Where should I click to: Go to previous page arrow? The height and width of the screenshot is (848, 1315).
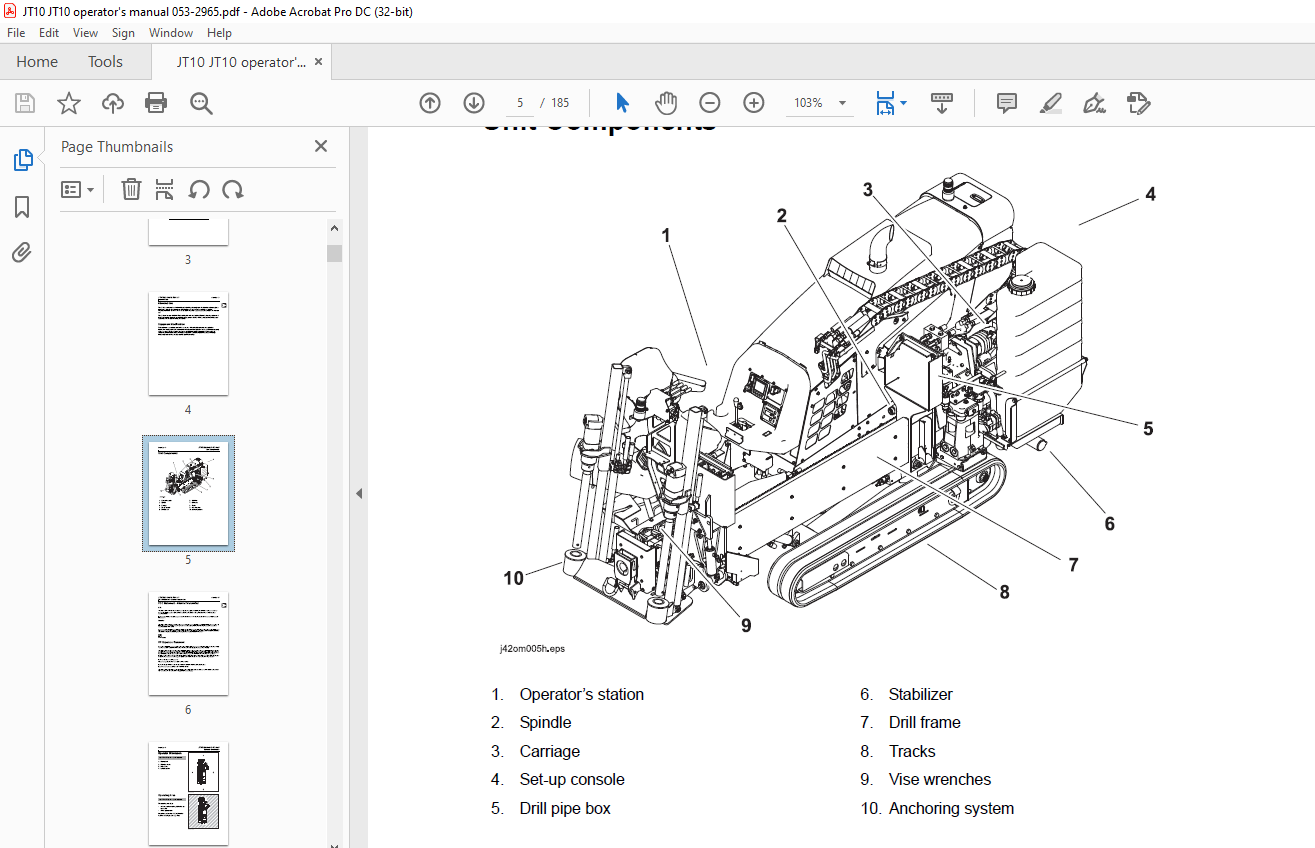[x=430, y=103]
